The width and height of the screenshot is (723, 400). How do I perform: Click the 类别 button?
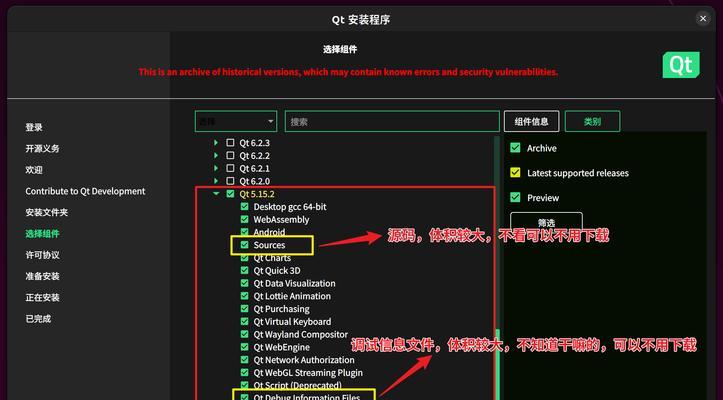click(592, 121)
